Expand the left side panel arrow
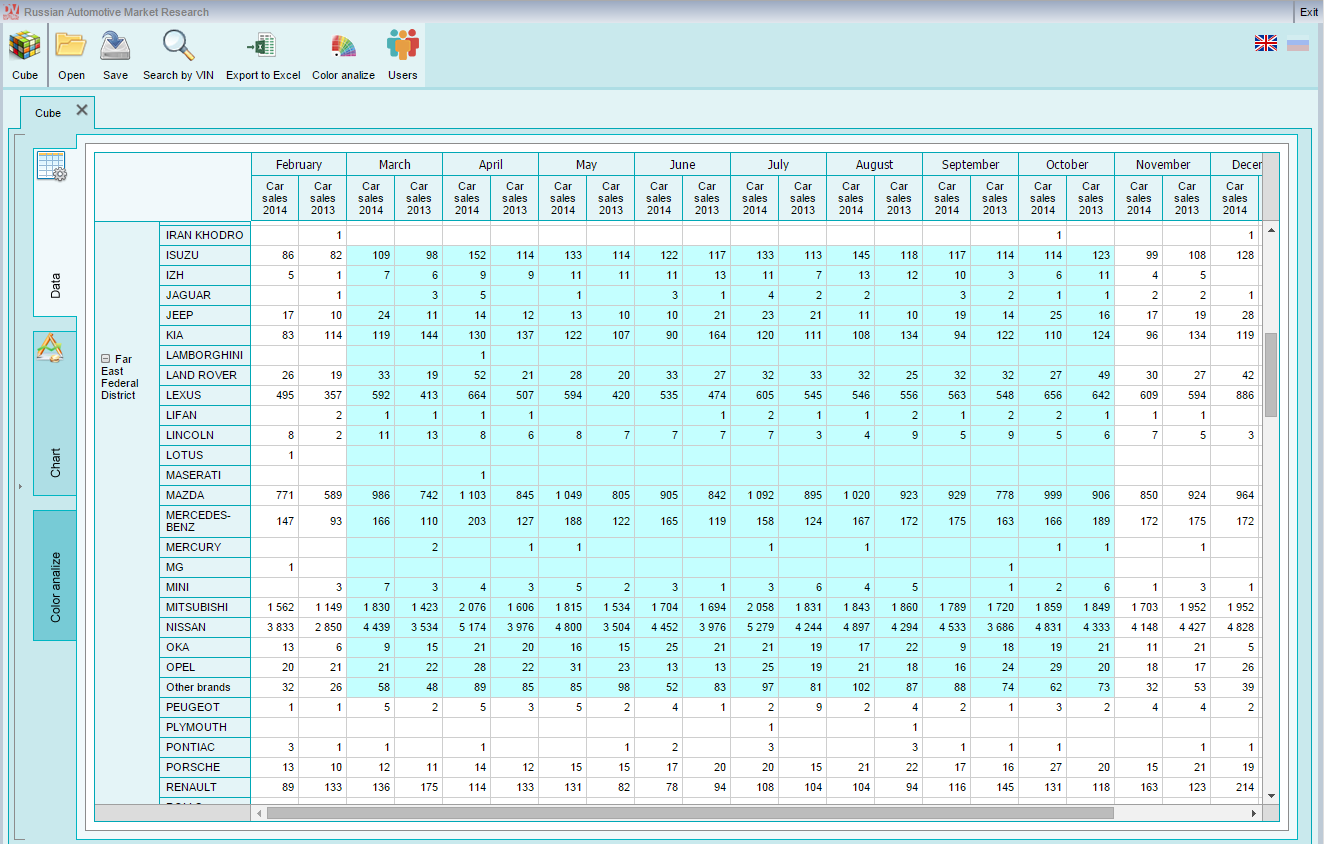The height and width of the screenshot is (844, 1324). tap(19, 486)
